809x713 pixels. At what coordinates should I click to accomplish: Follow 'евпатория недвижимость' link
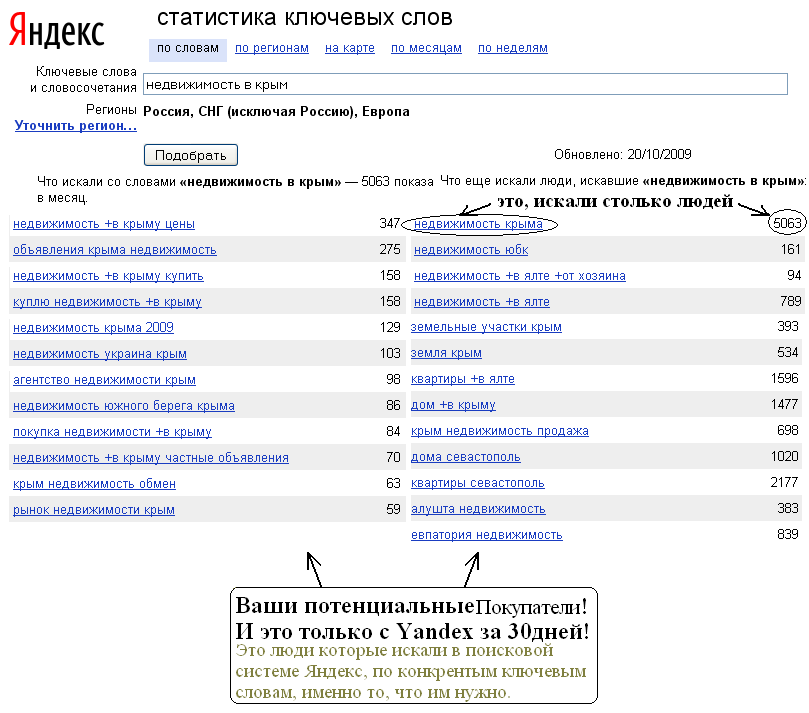487,535
